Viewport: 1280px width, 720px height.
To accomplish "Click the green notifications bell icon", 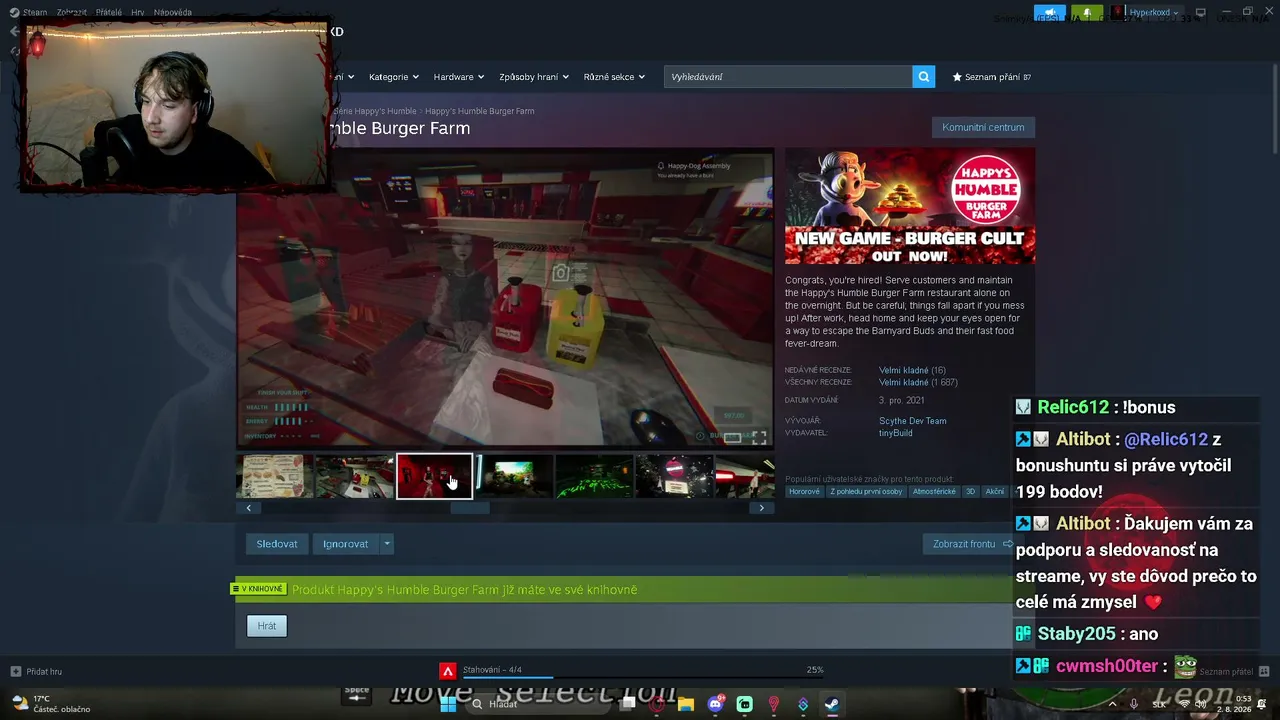I will point(1086,13).
